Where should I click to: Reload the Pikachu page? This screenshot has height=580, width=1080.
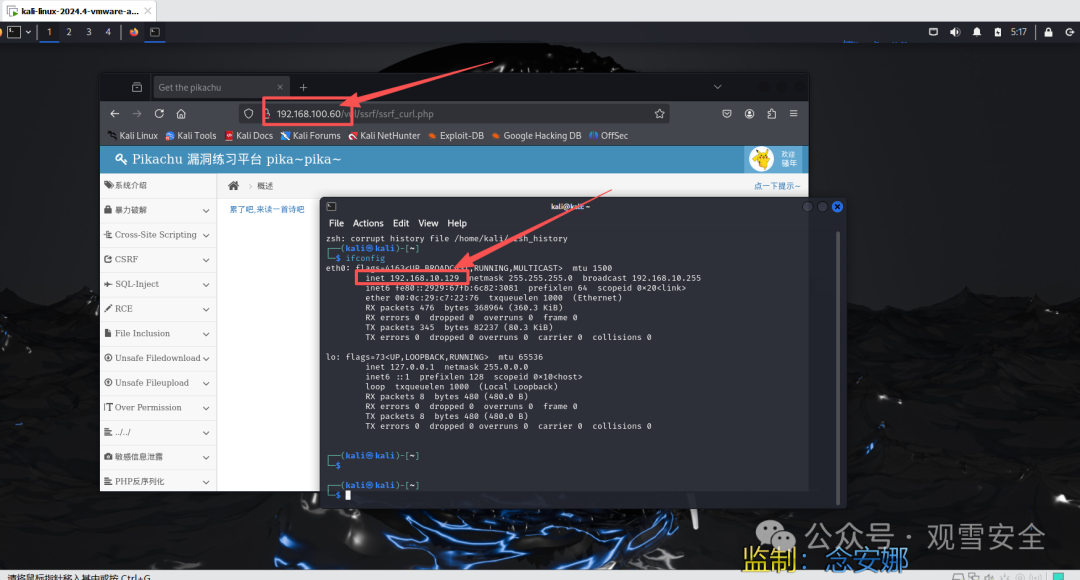pos(159,114)
